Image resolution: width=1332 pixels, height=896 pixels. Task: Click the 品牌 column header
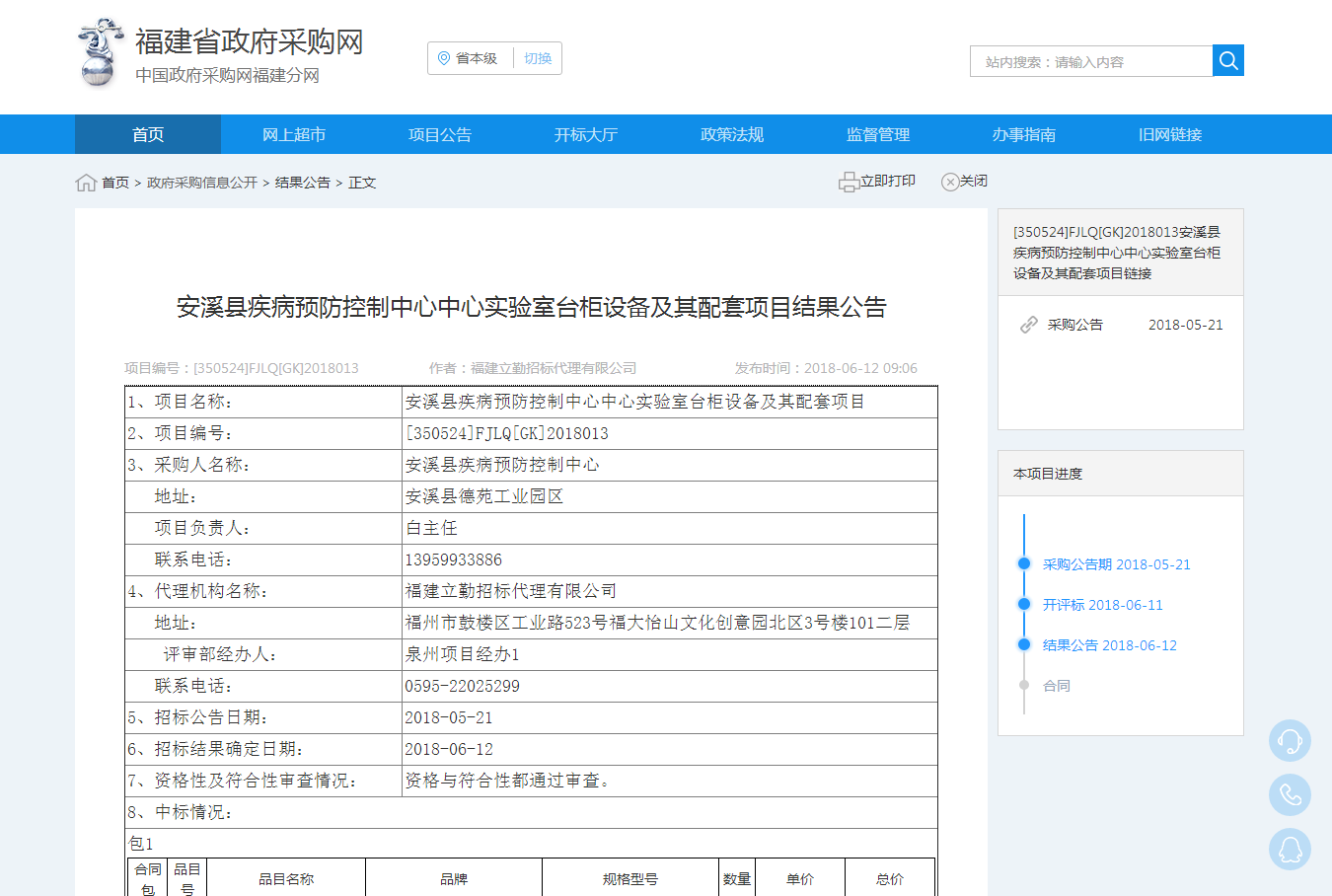coord(454,878)
